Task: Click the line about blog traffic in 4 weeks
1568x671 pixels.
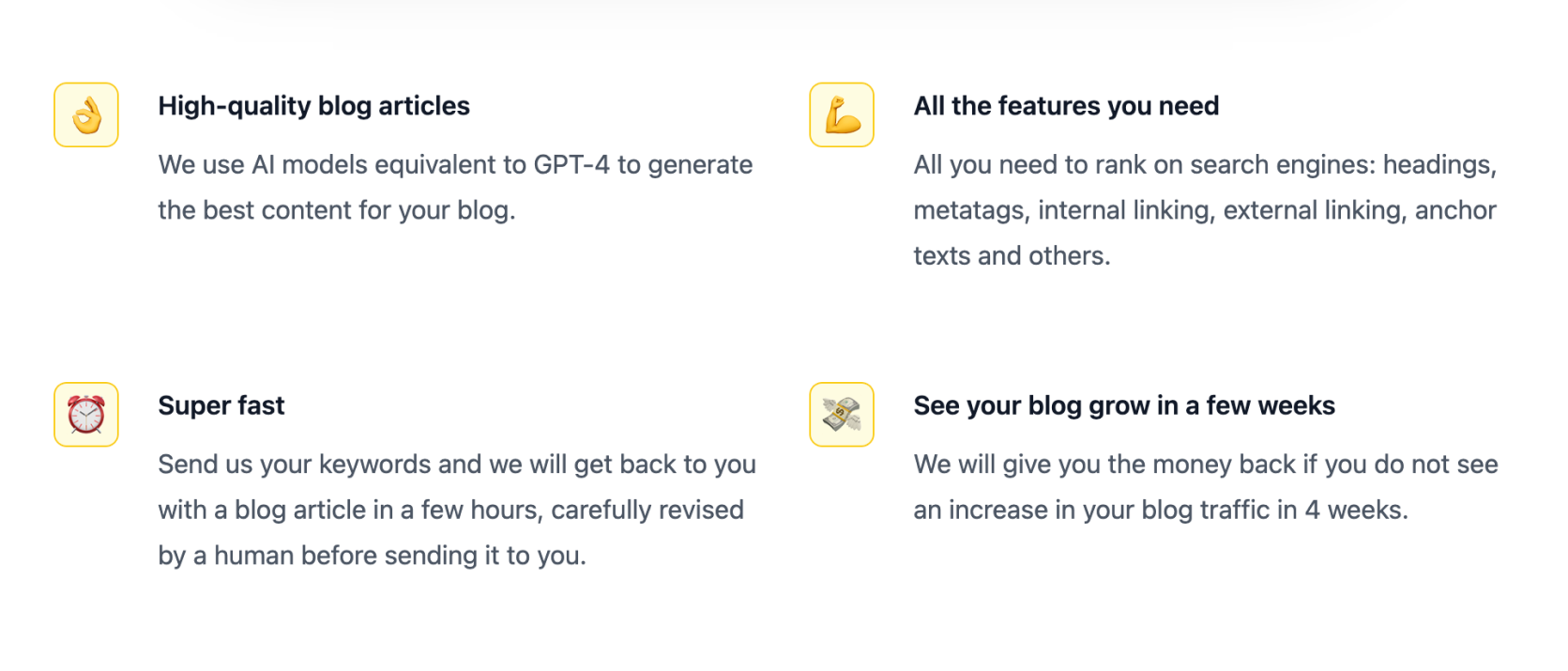Action: [1161, 511]
